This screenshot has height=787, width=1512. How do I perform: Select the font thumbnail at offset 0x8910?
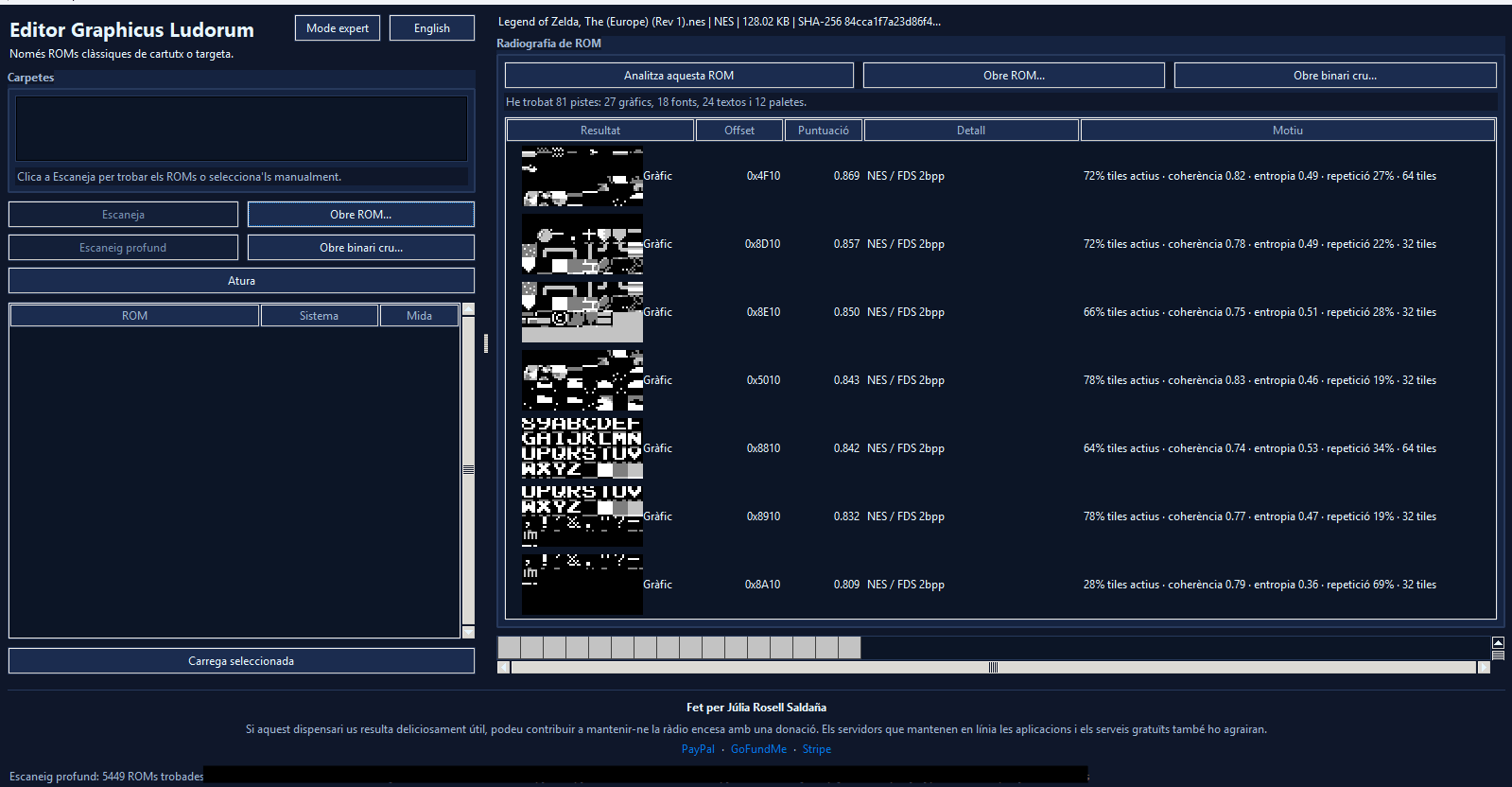click(x=582, y=516)
